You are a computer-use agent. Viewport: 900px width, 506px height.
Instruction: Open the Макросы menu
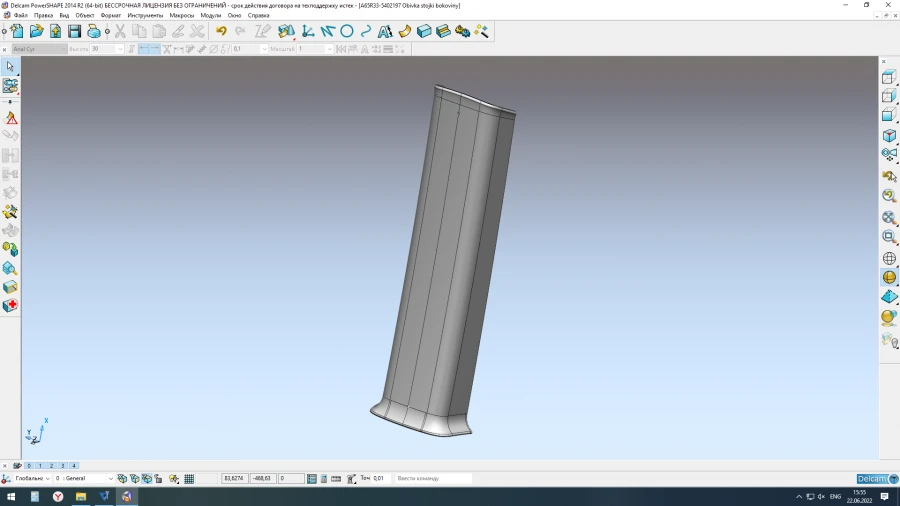(x=182, y=16)
